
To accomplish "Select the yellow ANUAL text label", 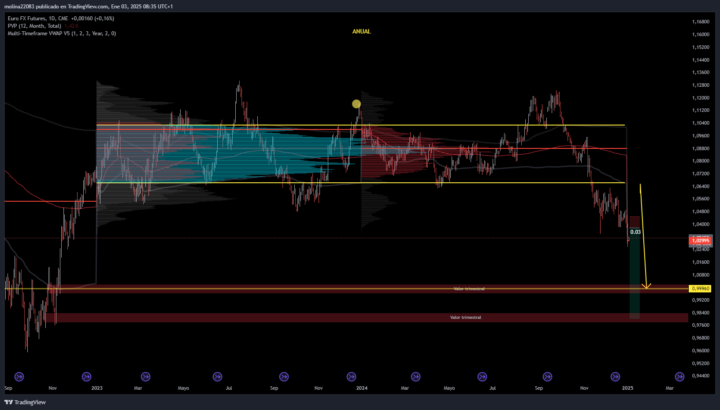I will coord(361,32).
